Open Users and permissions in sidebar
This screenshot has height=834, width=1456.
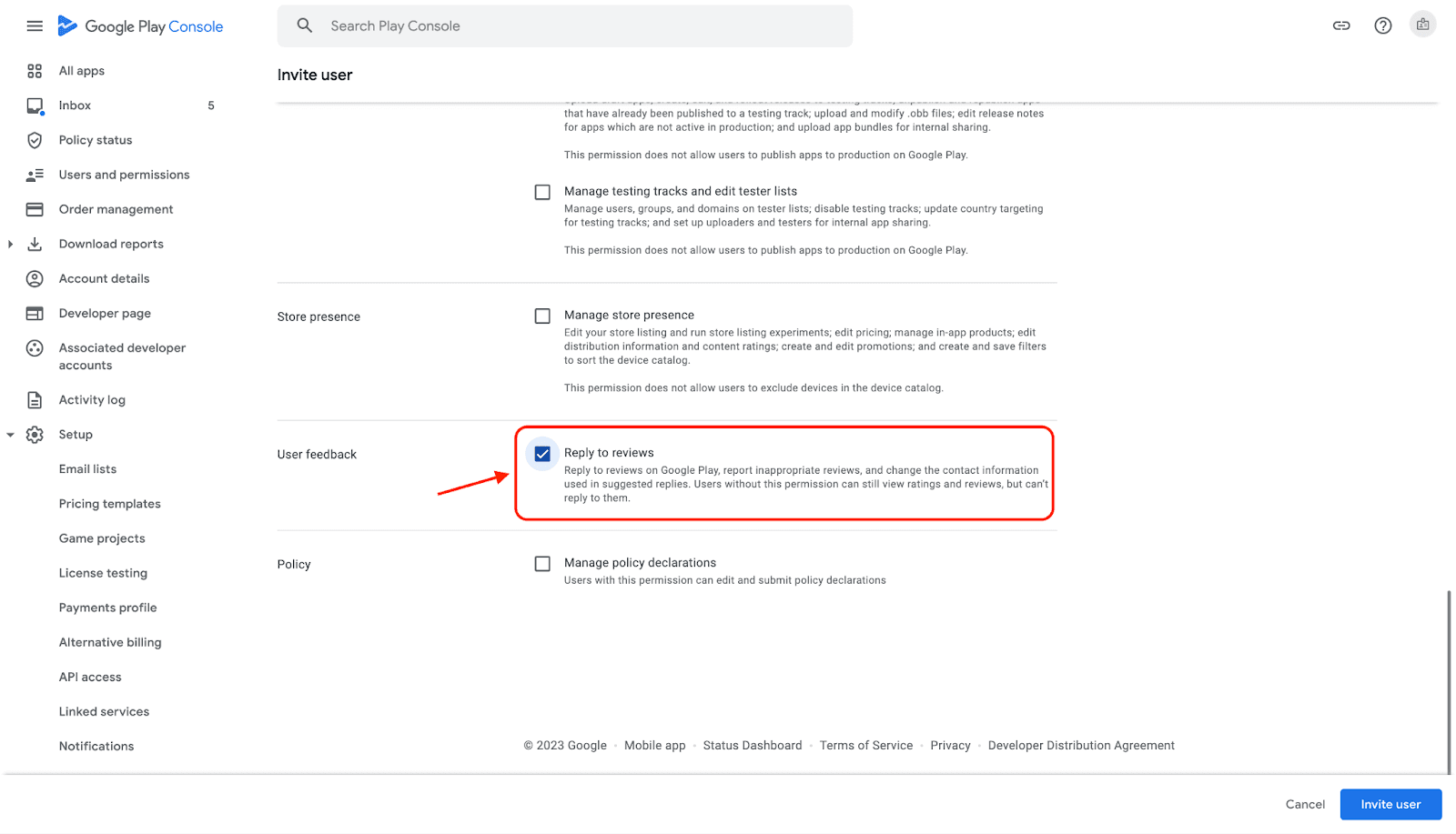(x=124, y=175)
